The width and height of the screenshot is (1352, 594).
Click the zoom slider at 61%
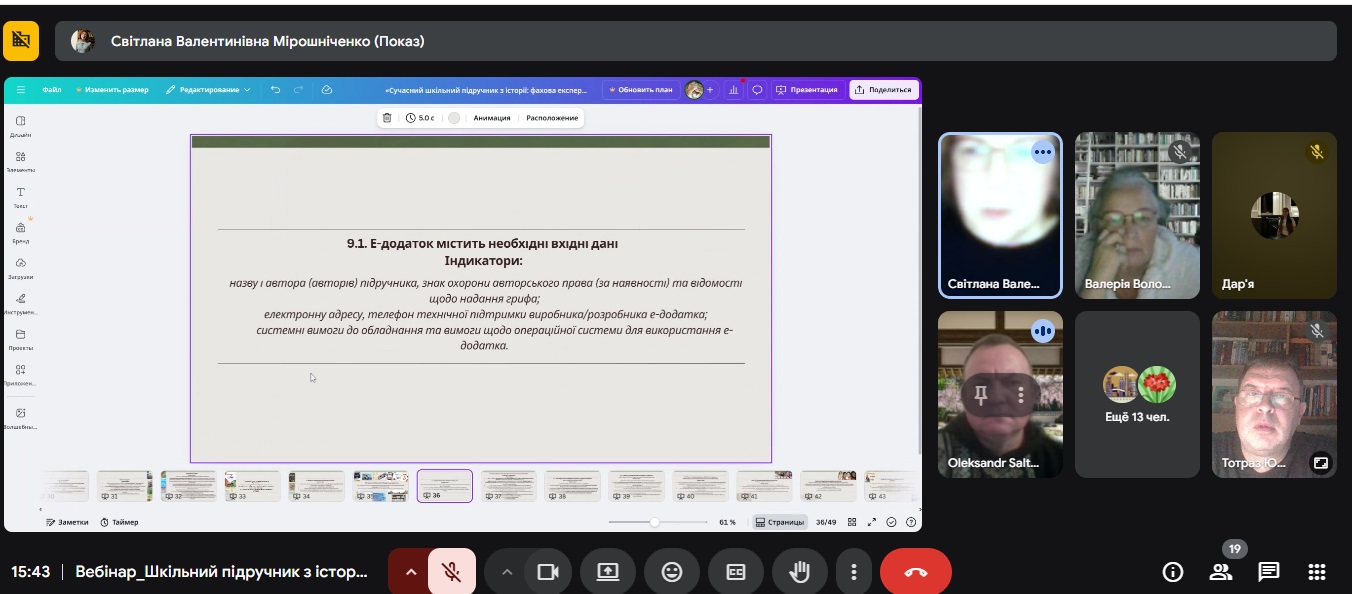654,522
